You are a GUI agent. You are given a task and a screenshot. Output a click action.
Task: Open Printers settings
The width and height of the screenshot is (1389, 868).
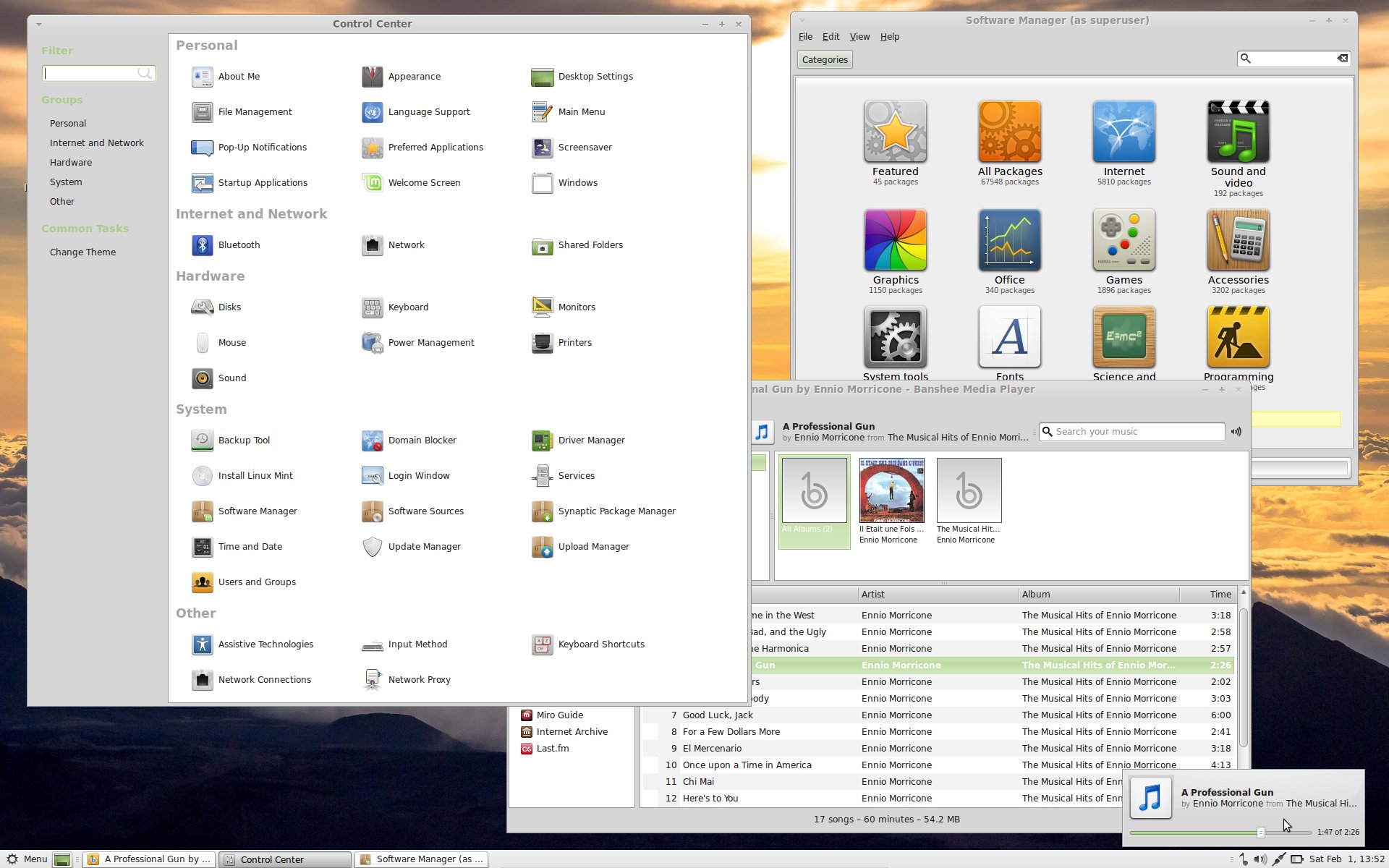coord(562,342)
